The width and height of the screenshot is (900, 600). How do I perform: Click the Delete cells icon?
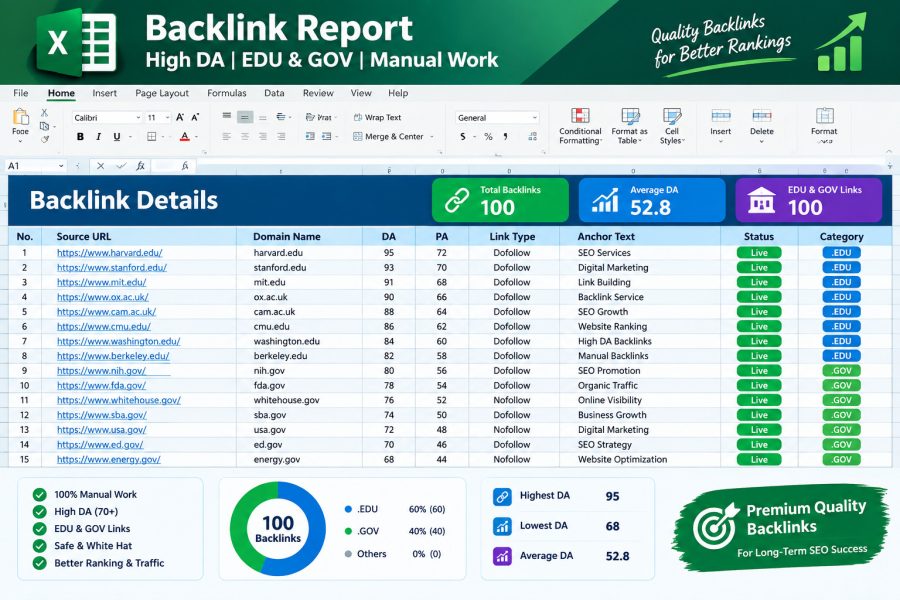(x=762, y=116)
